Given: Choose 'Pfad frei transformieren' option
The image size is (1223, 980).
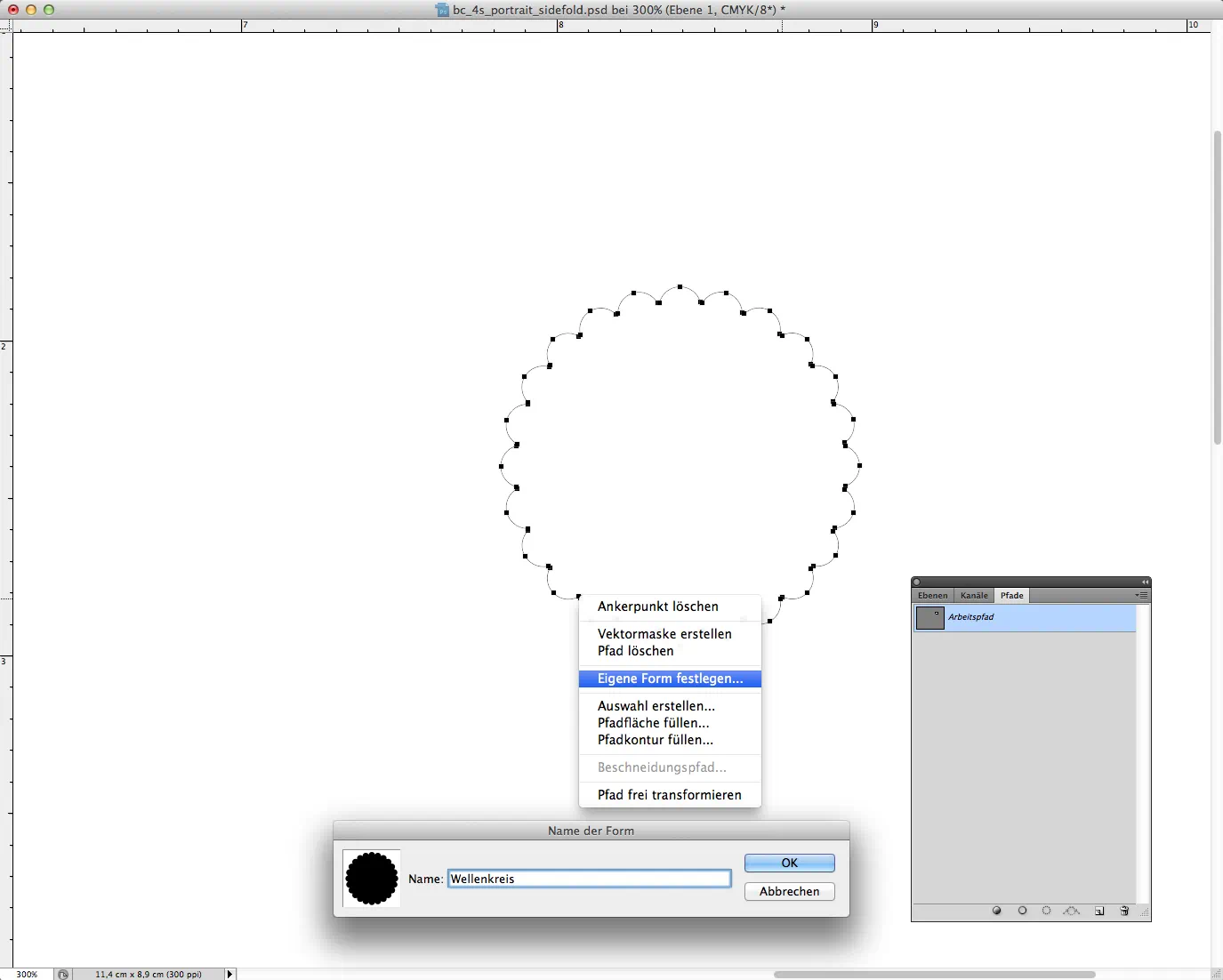Looking at the screenshot, I should pyautogui.click(x=669, y=795).
